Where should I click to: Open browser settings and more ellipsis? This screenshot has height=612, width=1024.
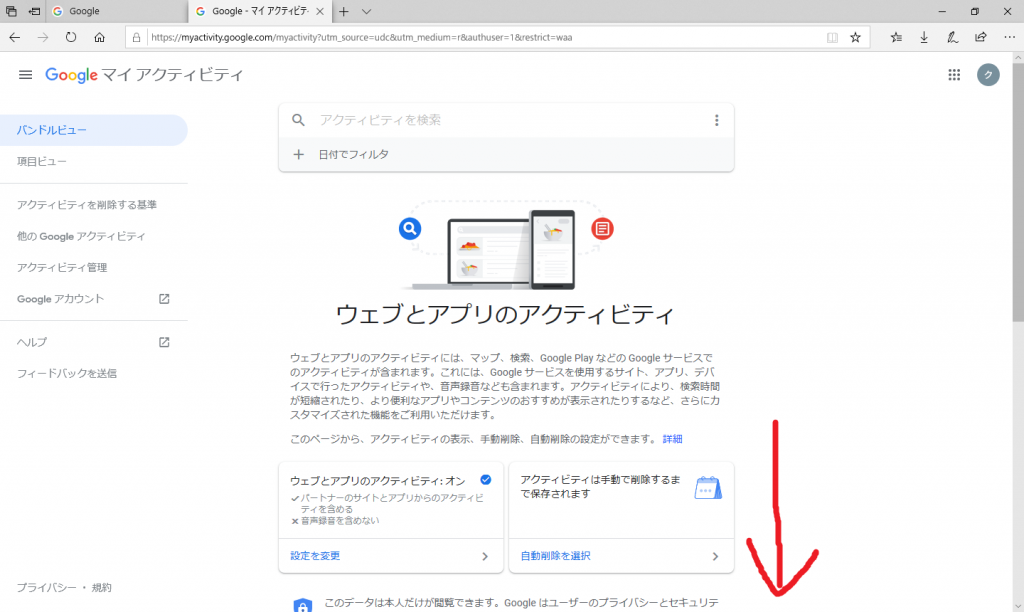[x=1010, y=38]
